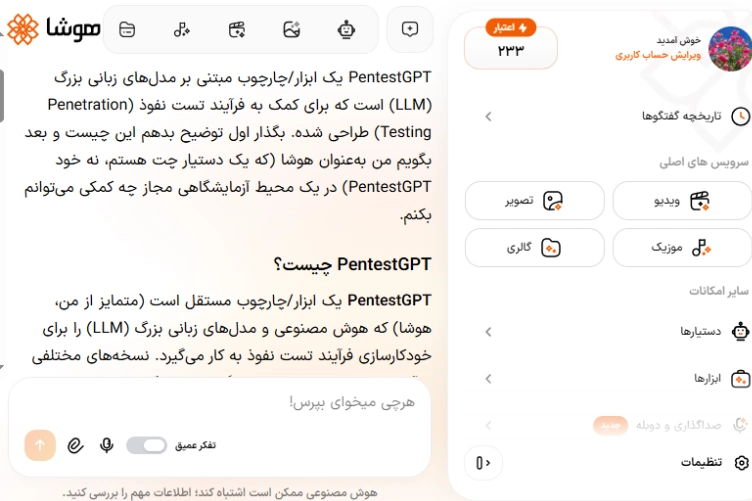The height and width of the screenshot is (501, 752).
Task: Open video generation icon in top toolbar
Action: [x=236, y=30]
